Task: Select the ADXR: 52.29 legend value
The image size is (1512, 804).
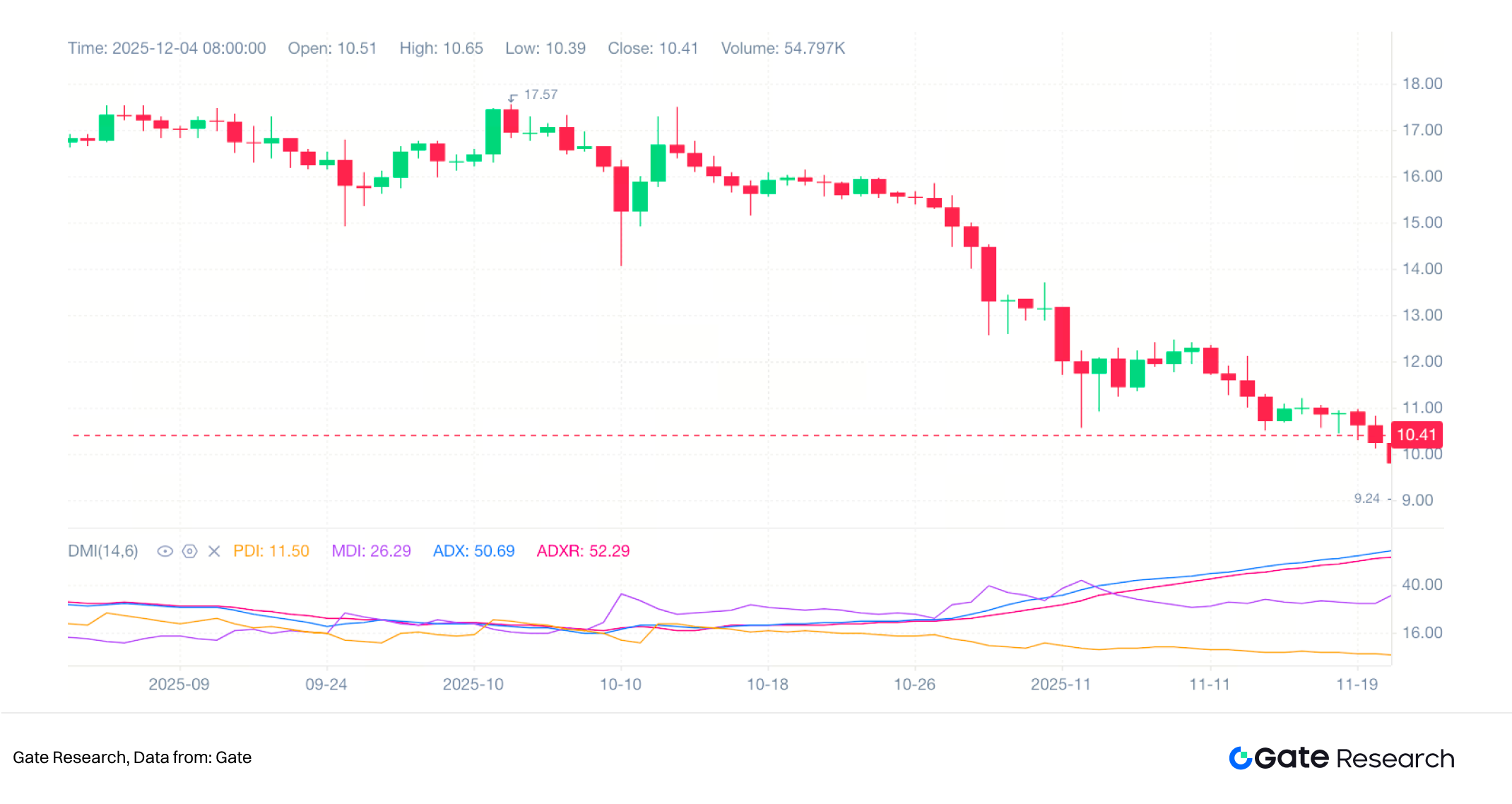Action: [x=583, y=551]
